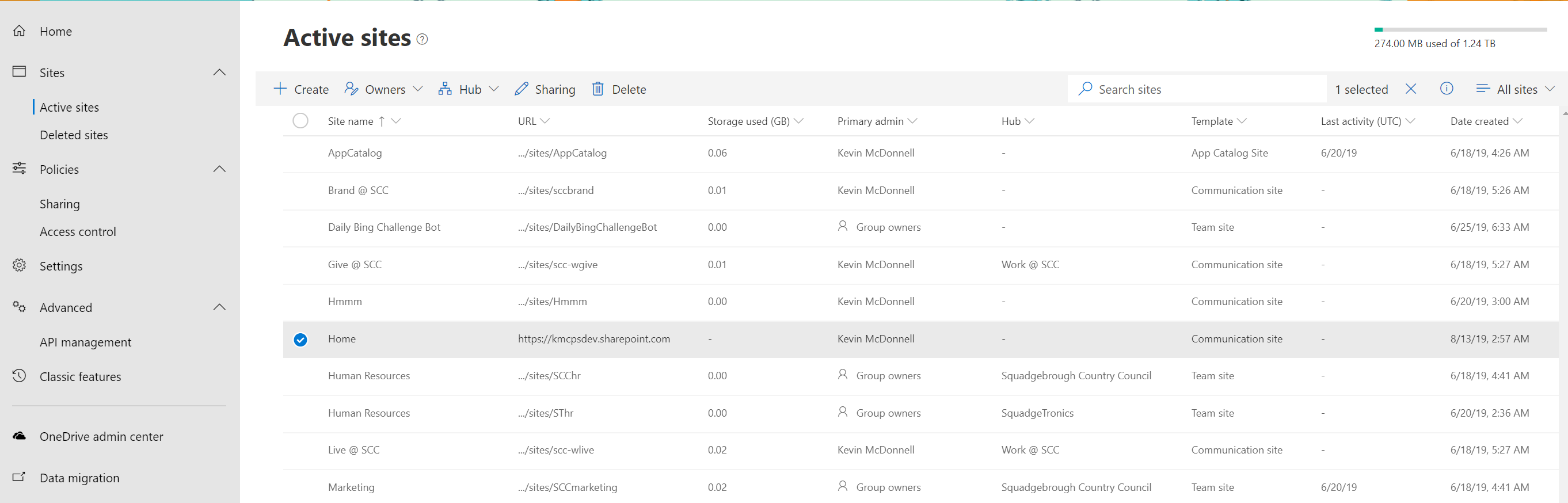The image size is (1568, 503).
Task: Click the Sharing pencil icon
Action: 521,89
